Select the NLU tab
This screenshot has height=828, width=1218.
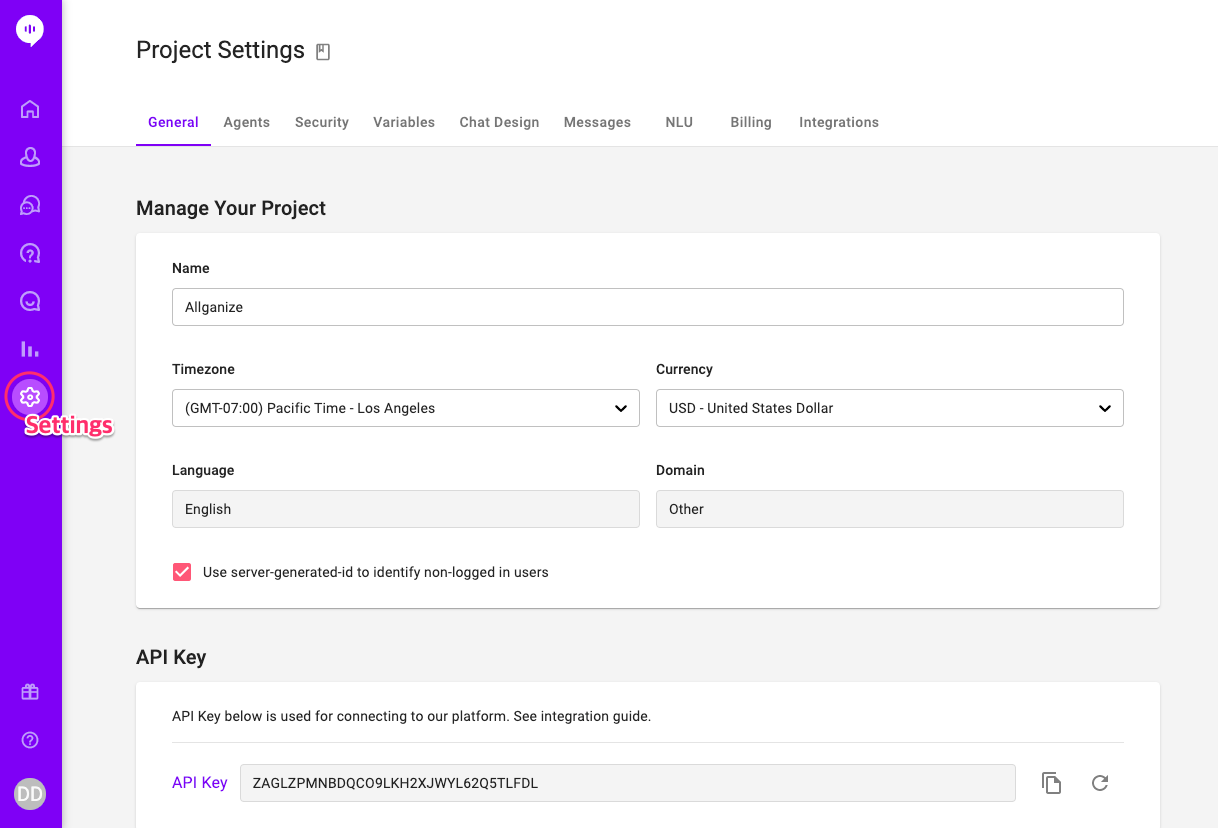tap(679, 122)
